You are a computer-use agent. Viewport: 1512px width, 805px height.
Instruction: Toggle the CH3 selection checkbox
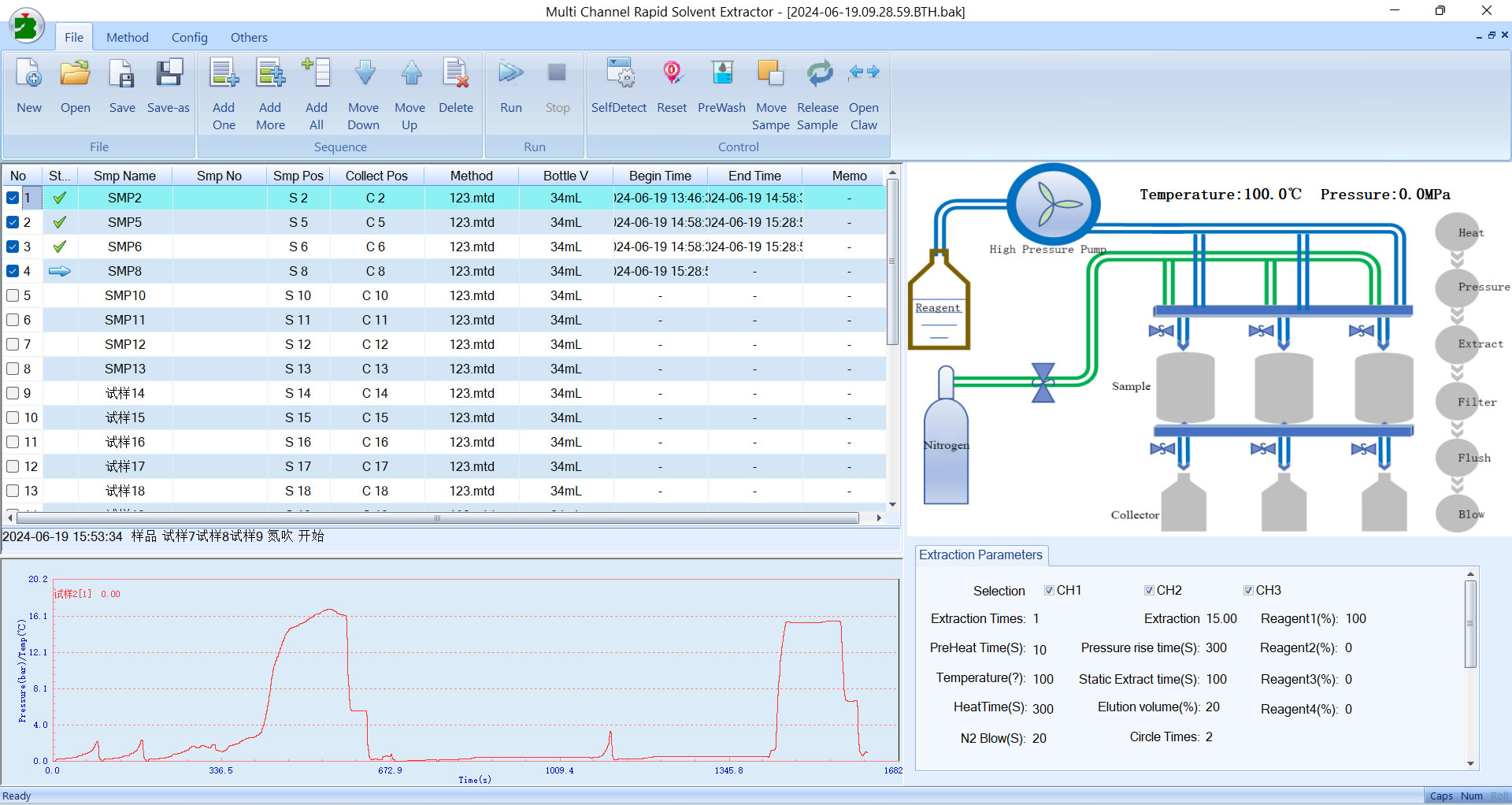pyautogui.click(x=1248, y=591)
